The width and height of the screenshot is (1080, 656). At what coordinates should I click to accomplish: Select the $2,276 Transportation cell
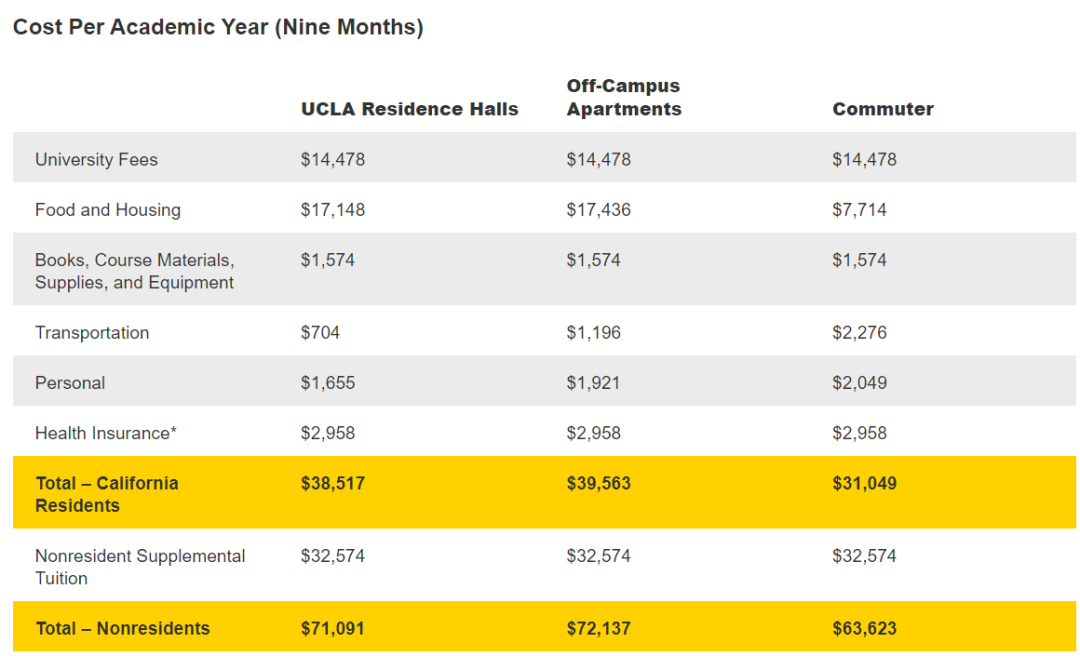point(860,332)
